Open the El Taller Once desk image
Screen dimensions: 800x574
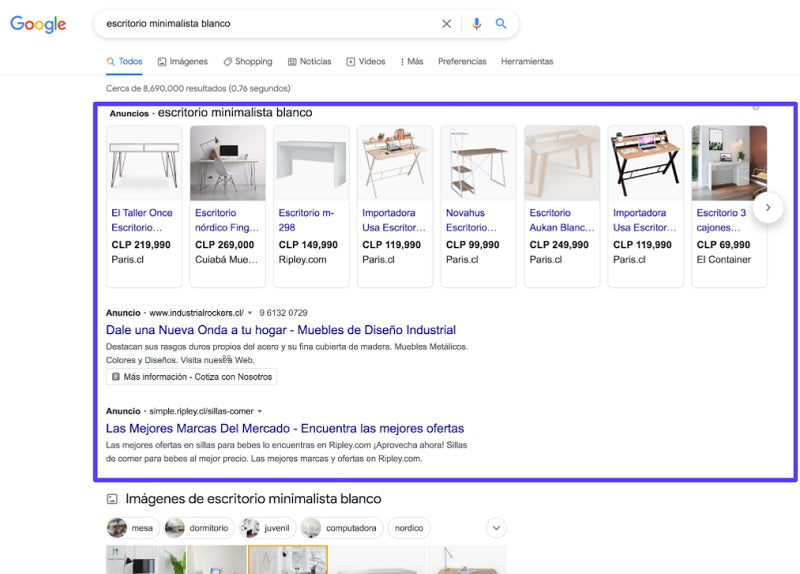tap(144, 163)
